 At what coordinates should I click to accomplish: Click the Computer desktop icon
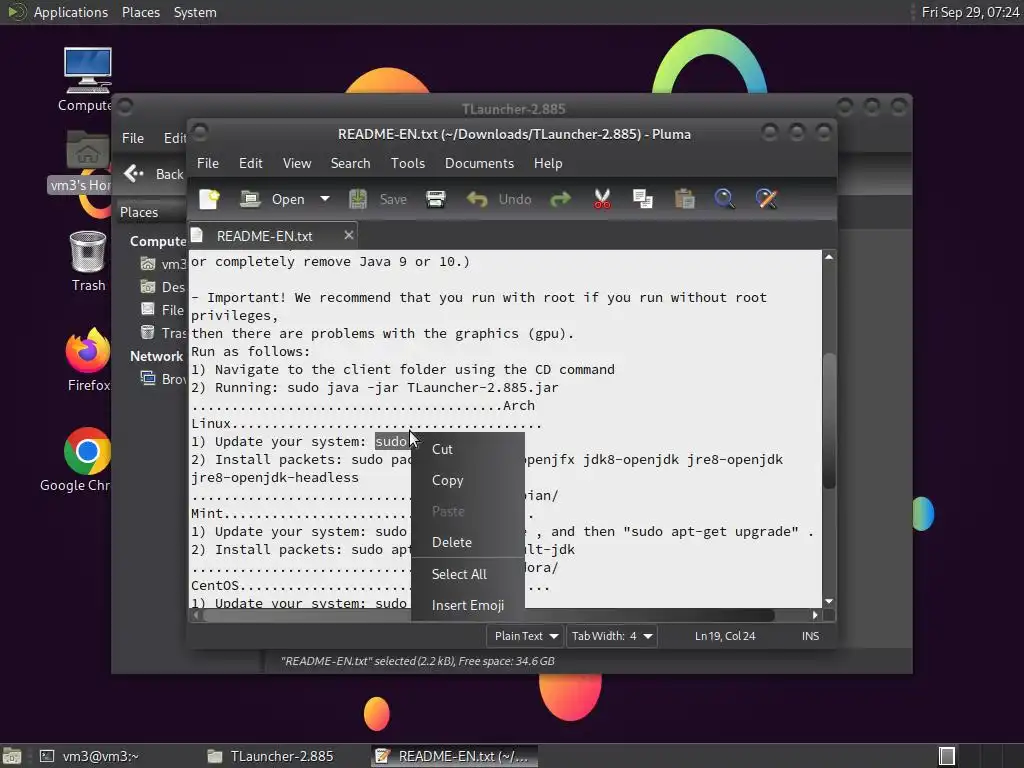pyautogui.click(x=87, y=71)
